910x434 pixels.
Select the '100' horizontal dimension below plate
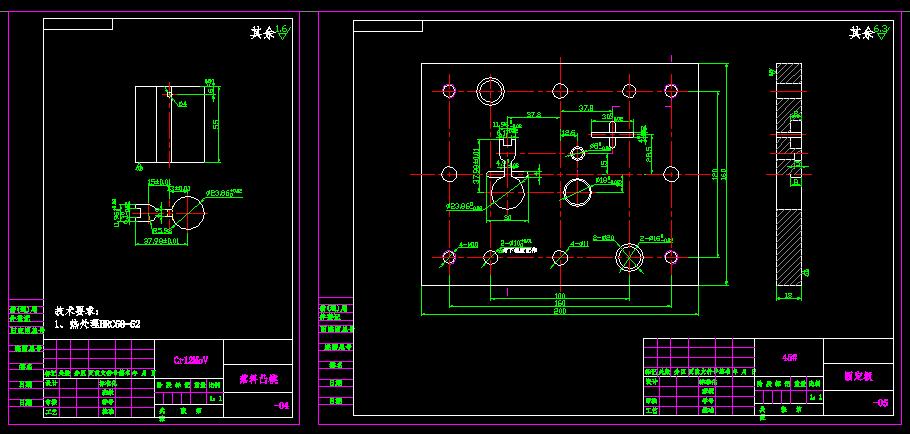[x=560, y=296]
